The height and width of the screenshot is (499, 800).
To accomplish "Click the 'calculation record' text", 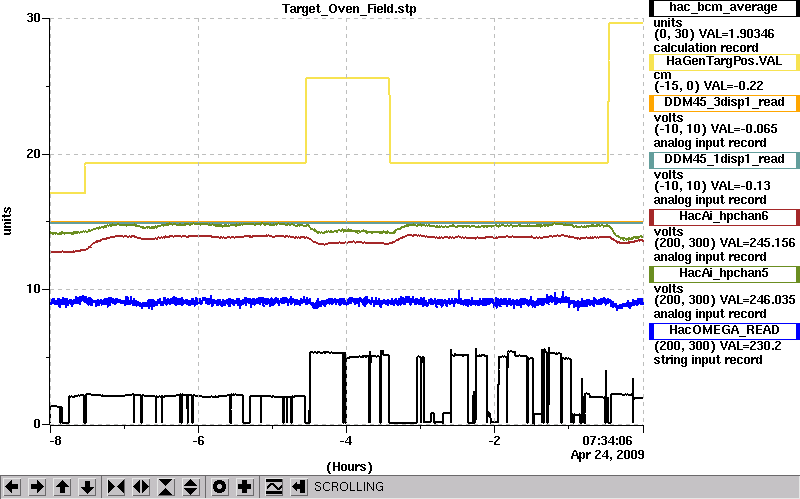I will coord(706,48).
